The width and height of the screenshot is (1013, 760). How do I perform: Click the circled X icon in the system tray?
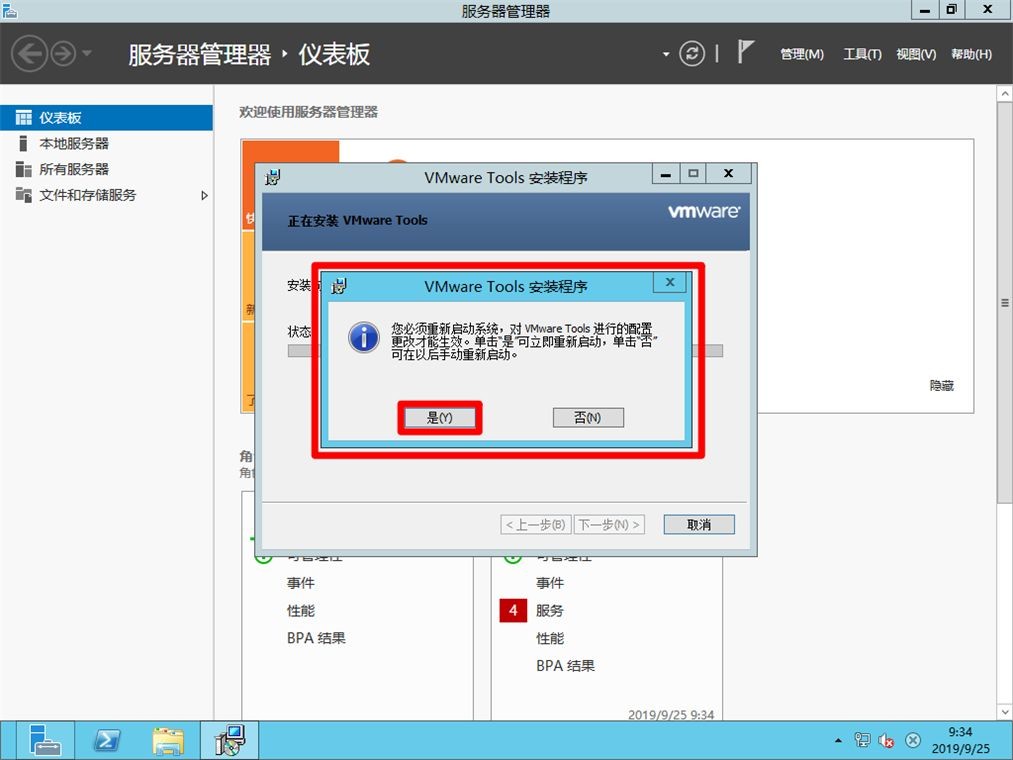pyautogui.click(x=912, y=741)
